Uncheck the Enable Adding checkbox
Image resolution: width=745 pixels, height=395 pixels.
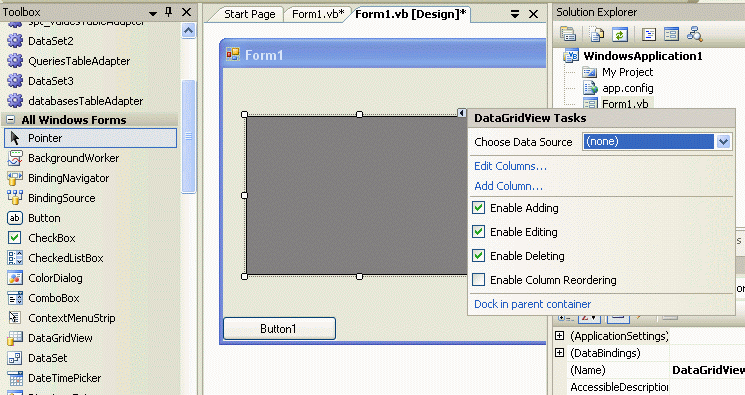click(x=478, y=208)
